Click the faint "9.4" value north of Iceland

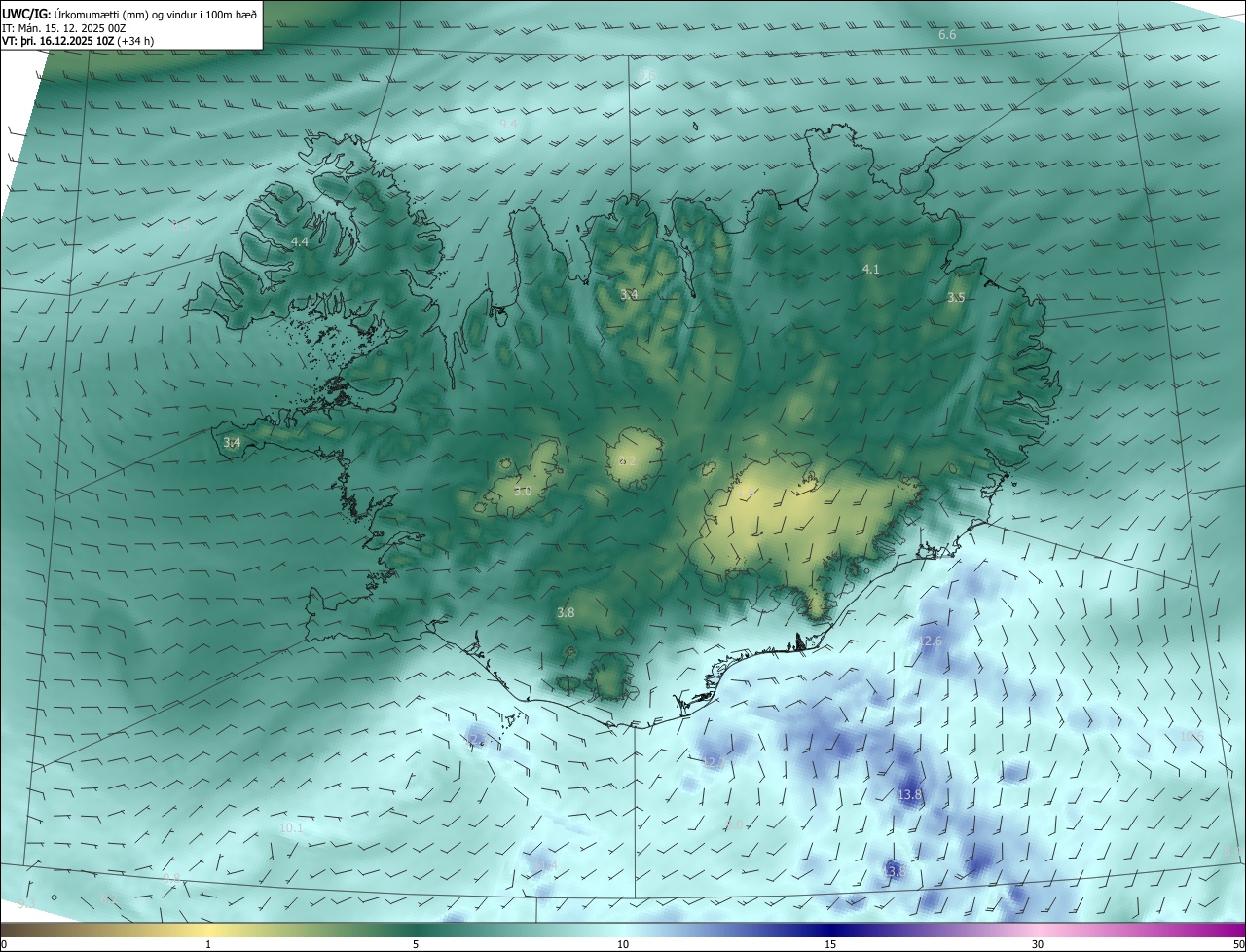point(508,125)
